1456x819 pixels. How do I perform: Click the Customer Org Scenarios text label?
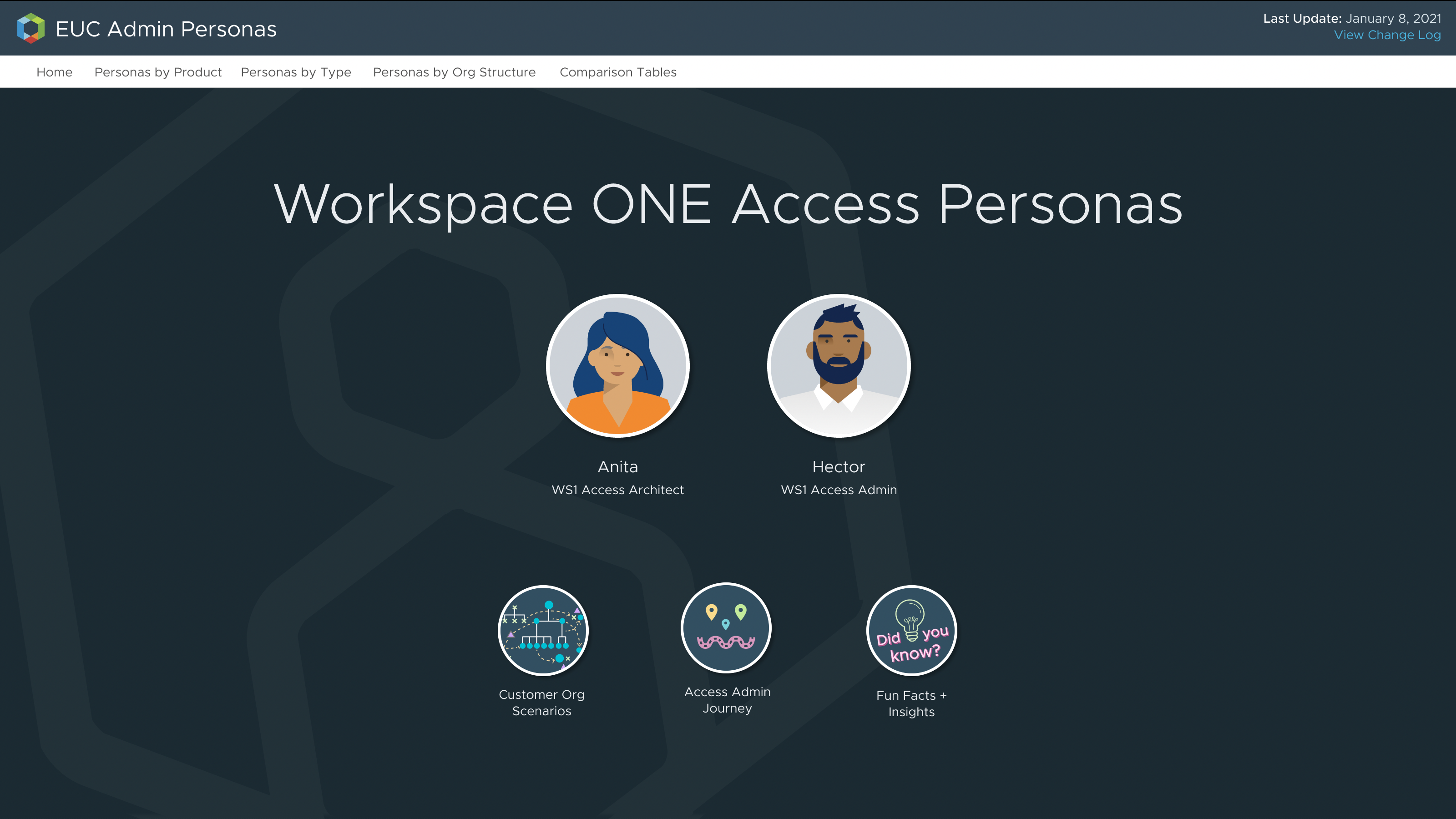[x=541, y=703]
